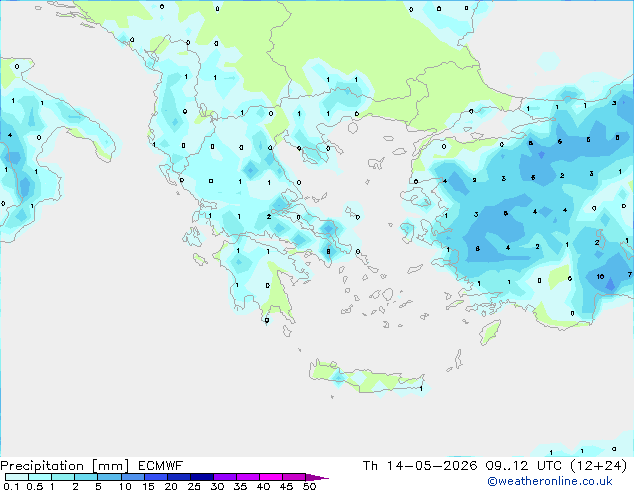Click the '09..12 UTC' time text
The image size is (634, 490).
[524, 466]
